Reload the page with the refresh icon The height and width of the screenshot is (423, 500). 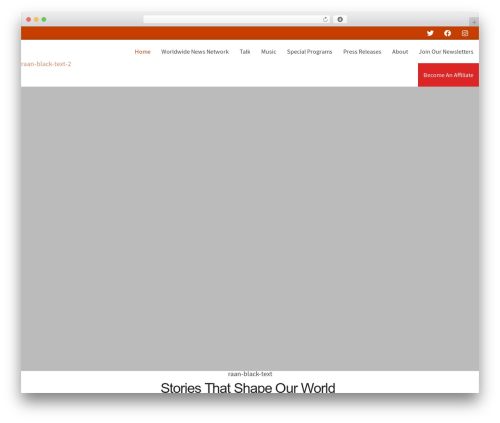click(x=325, y=19)
